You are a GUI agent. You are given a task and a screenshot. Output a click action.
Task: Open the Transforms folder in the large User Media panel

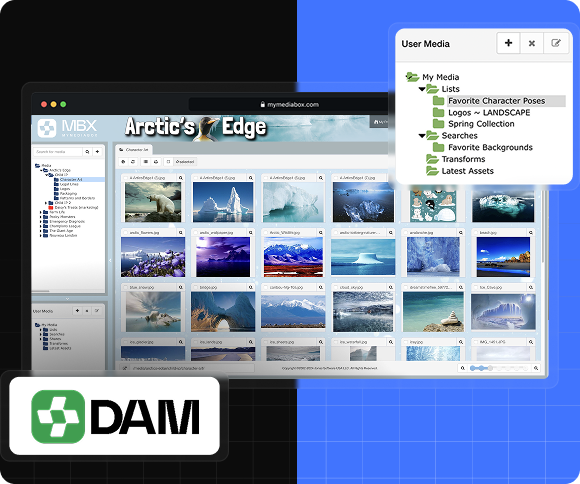(x=463, y=159)
